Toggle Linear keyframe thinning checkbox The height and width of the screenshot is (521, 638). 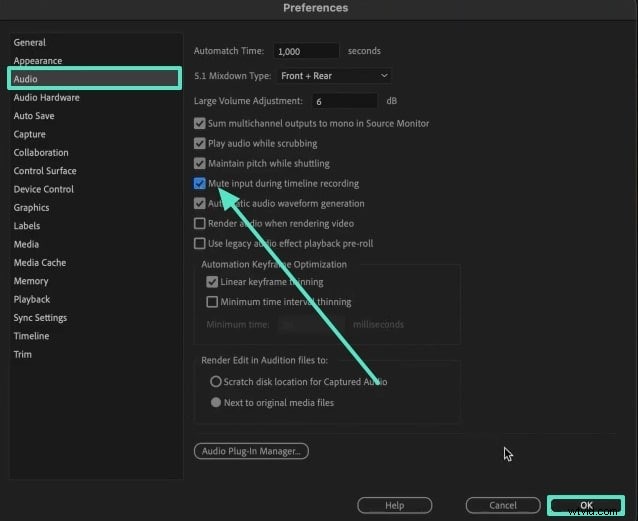point(212,282)
